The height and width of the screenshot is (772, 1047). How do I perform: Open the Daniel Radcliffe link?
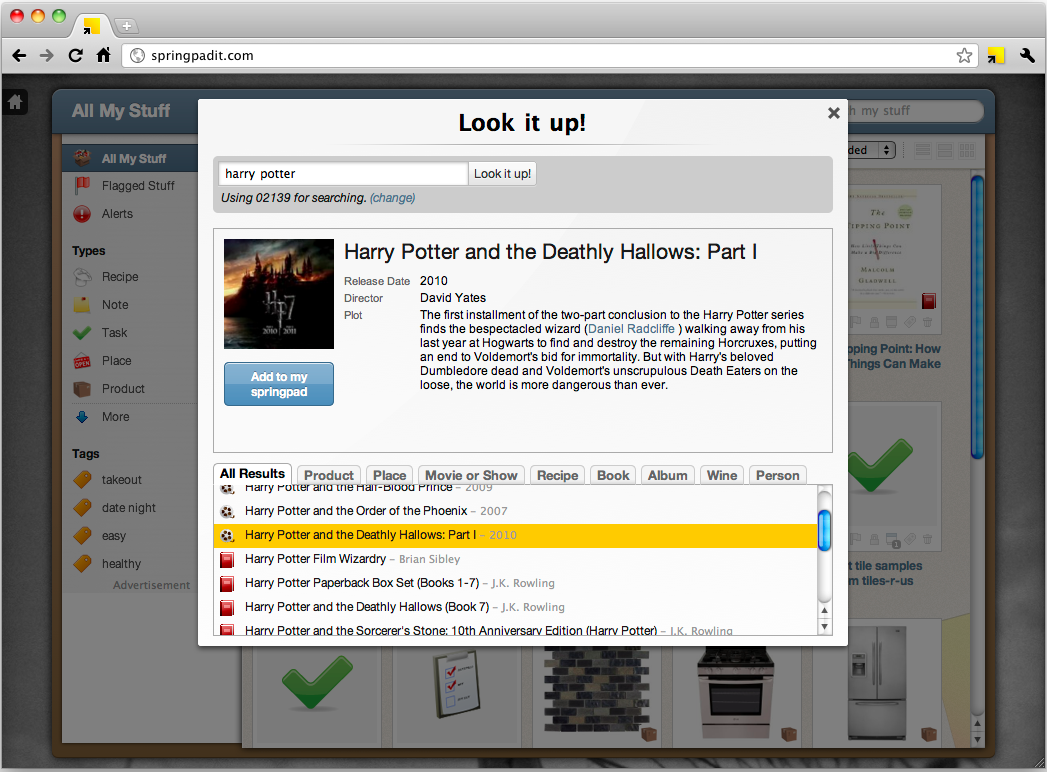tap(631, 329)
